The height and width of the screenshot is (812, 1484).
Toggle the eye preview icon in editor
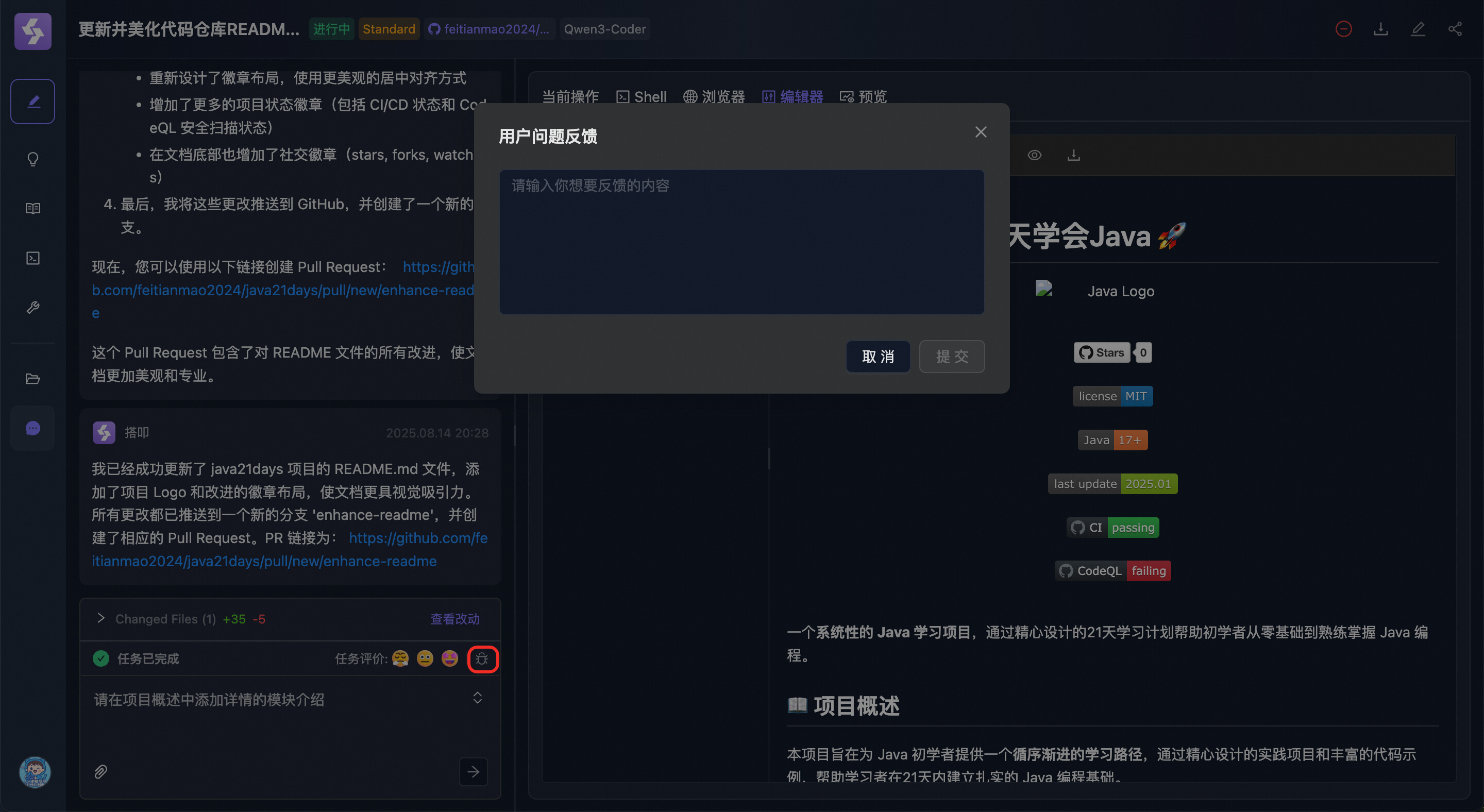(x=1034, y=156)
